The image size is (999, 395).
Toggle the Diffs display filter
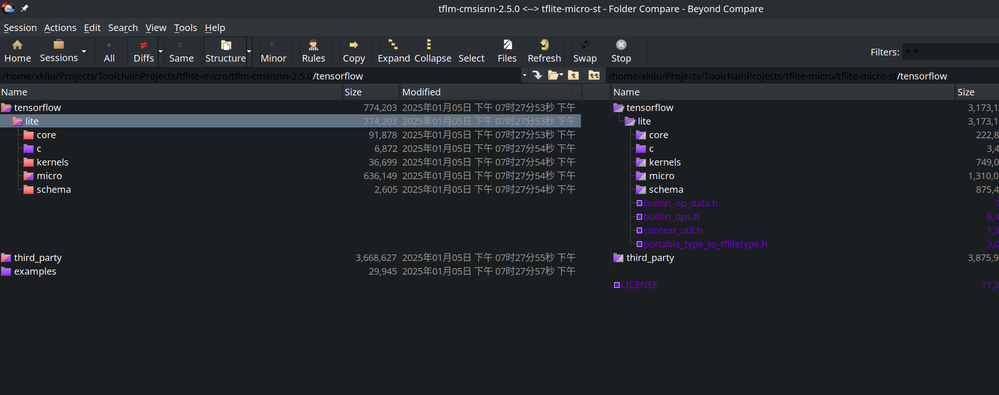[x=143, y=51]
